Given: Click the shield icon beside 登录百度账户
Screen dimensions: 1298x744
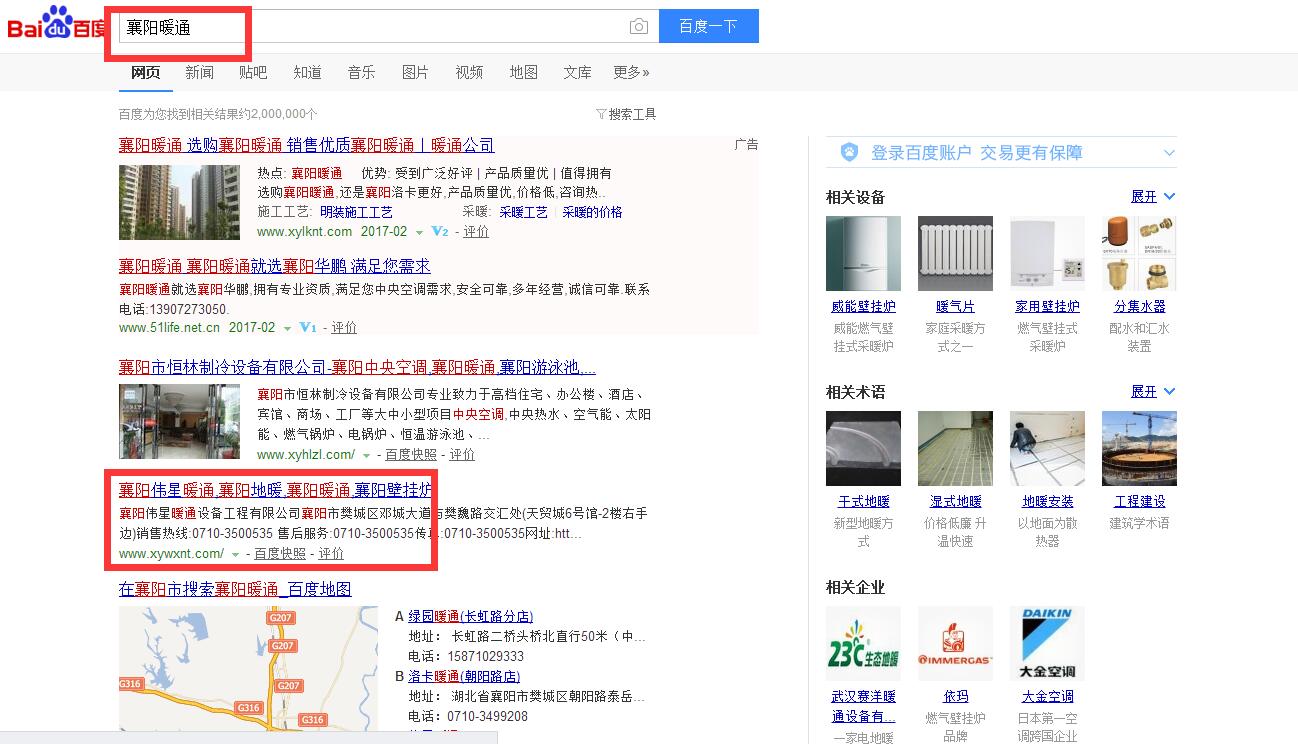Looking at the screenshot, I should point(849,152).
